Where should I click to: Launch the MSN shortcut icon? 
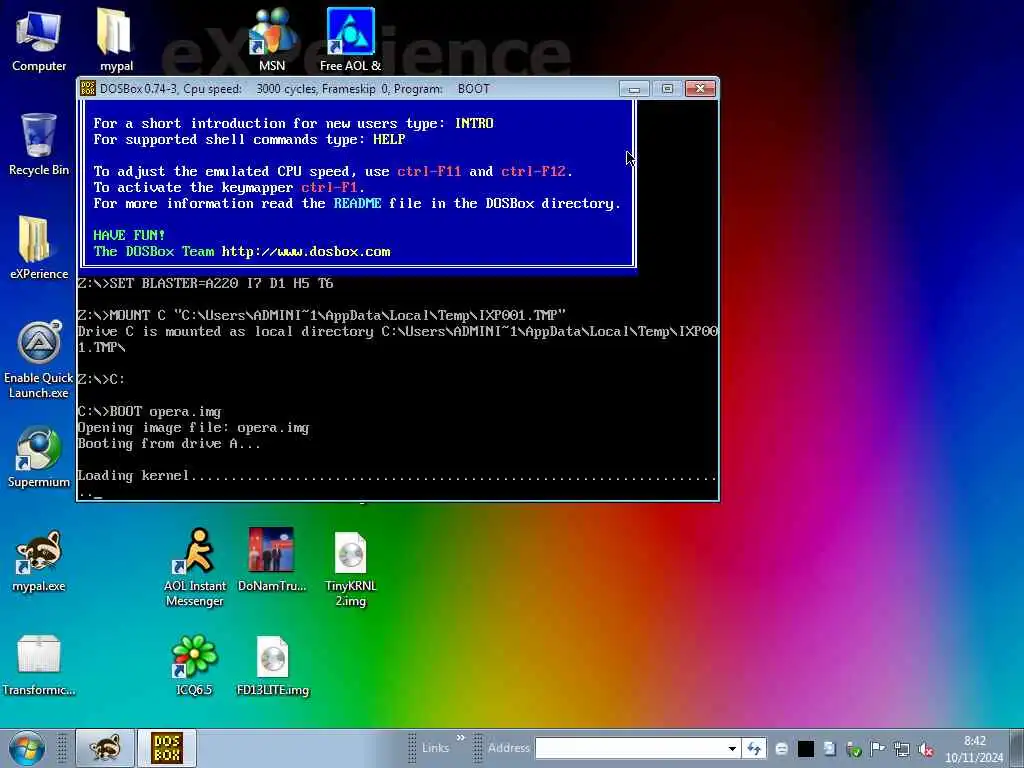click(x=272, y=40)
